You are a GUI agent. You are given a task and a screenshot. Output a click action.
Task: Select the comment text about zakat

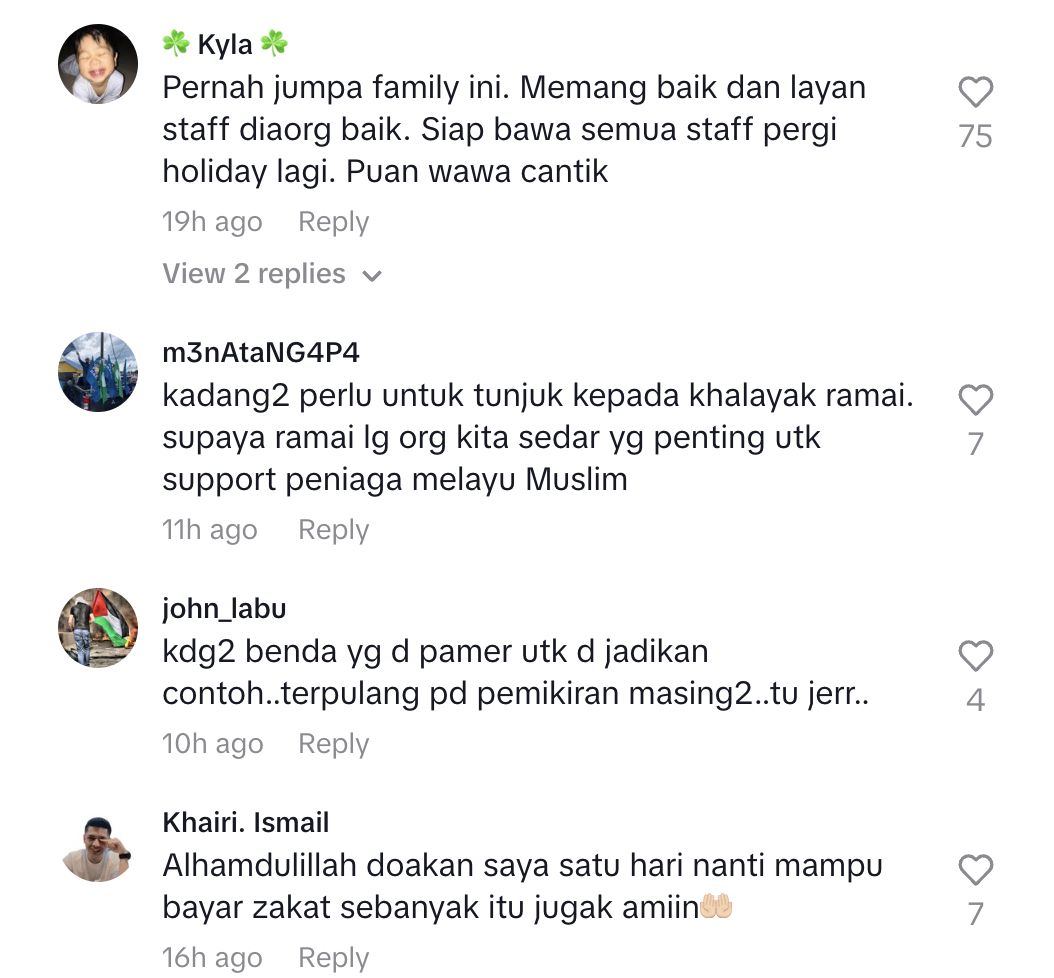coord(522,887)
